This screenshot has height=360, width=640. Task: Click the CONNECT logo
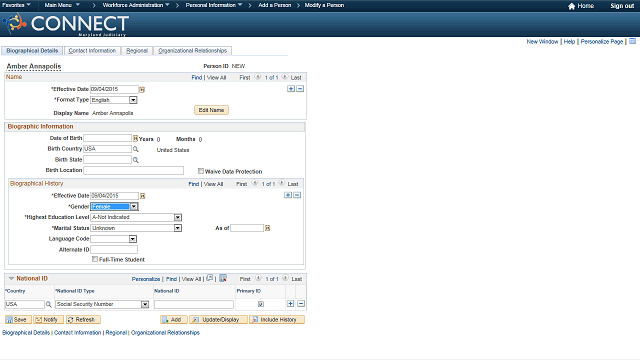click(x=67, y=24)
